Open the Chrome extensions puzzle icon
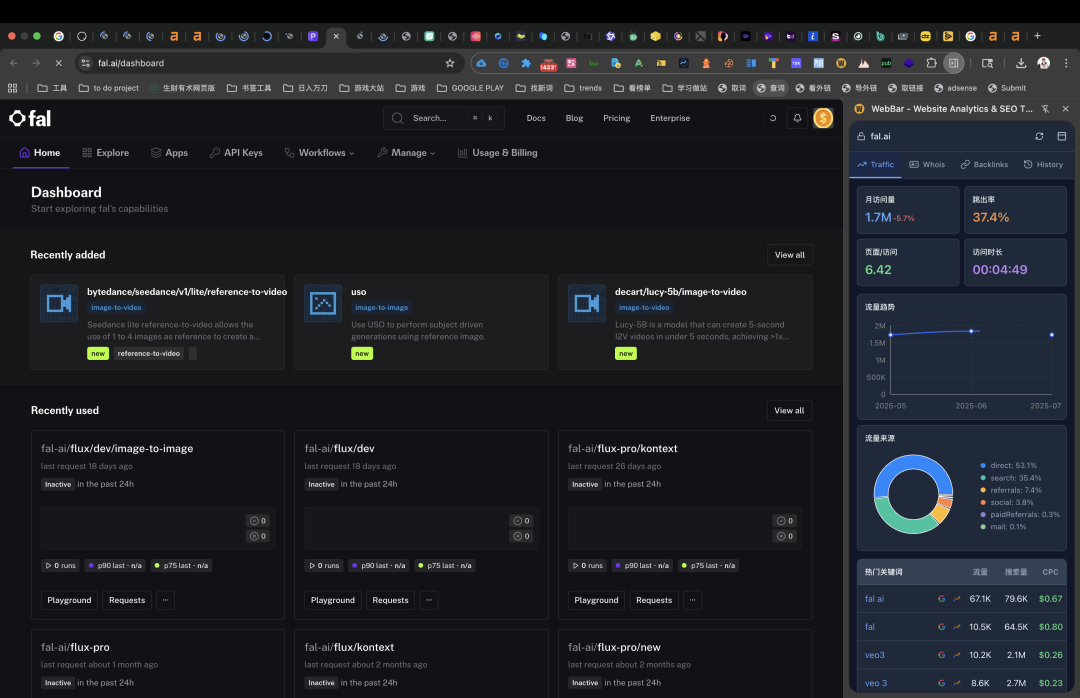This screenshot has width=1080, height=698. click(x=931, y=63)
